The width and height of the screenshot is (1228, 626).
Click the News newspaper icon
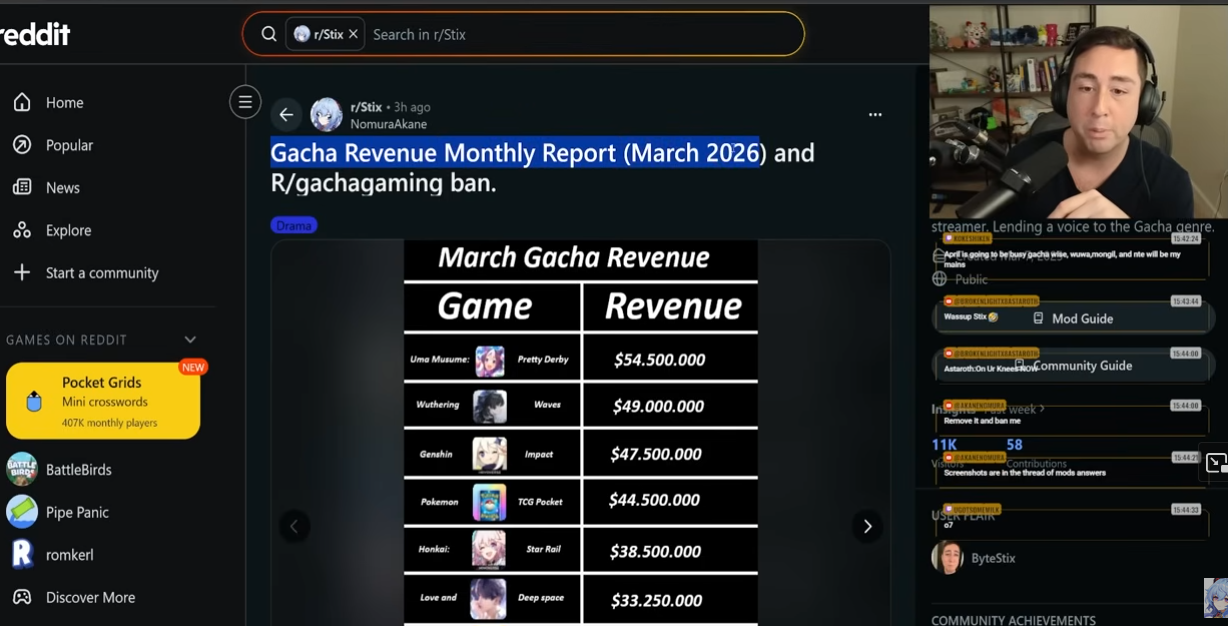click(22, 187)
